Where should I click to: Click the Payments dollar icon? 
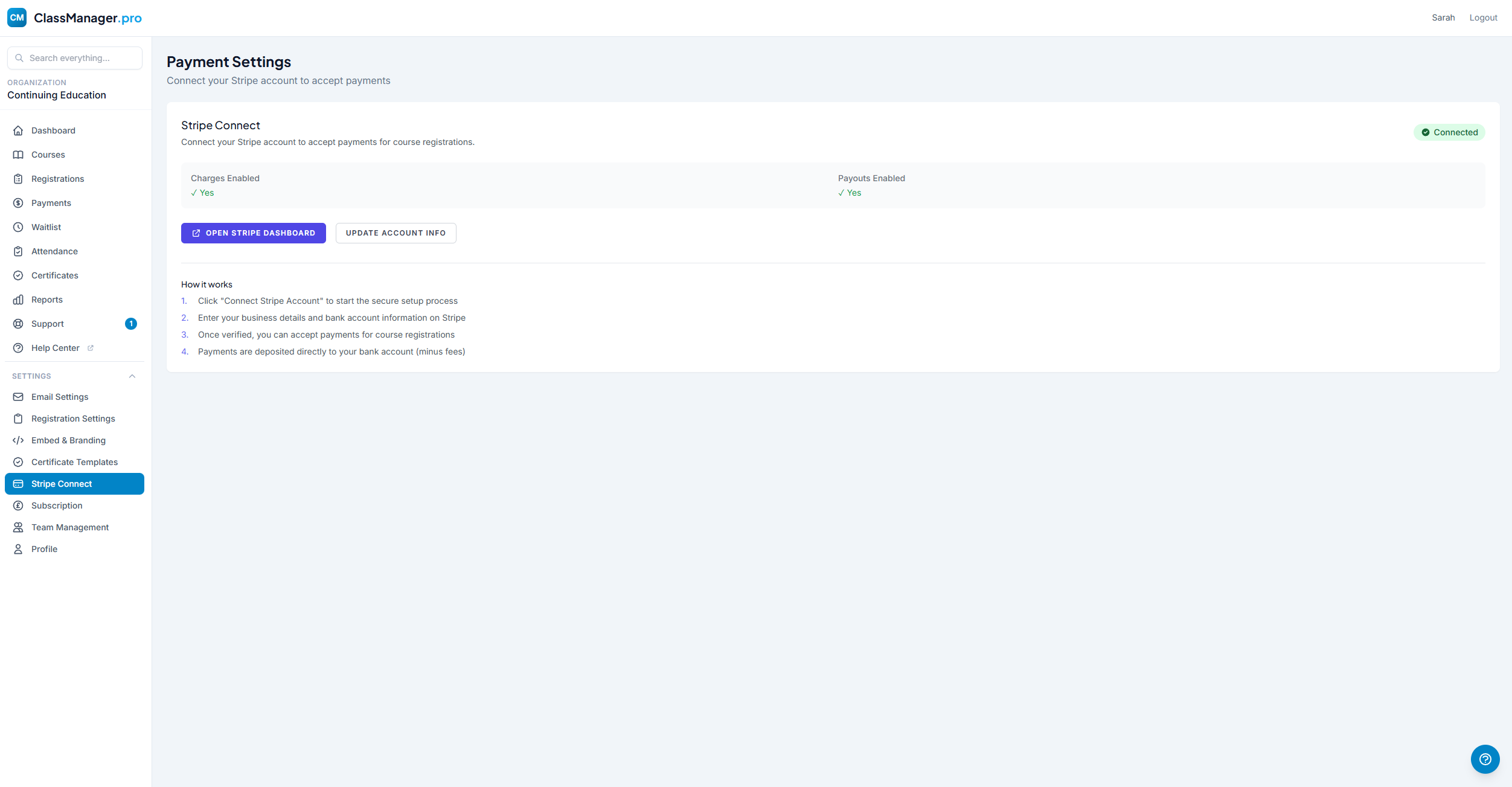pyautogui.click(x=18, y=203)
